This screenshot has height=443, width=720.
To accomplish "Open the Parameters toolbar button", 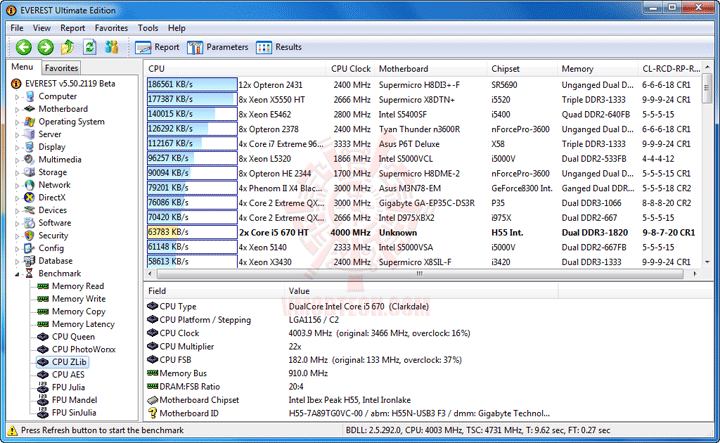I will coord(218,47).
